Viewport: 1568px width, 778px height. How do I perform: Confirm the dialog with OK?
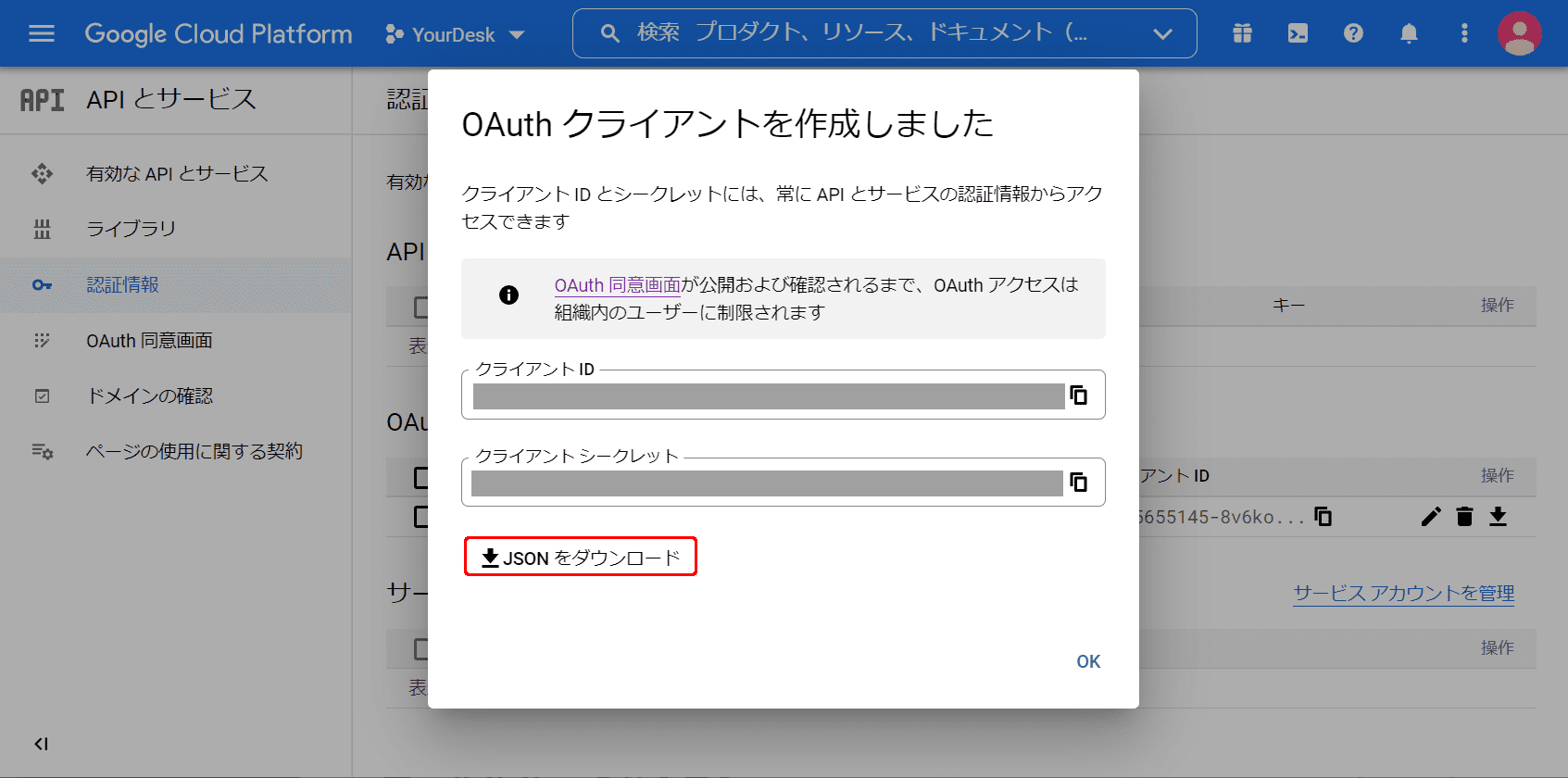tap(1088, 661)
